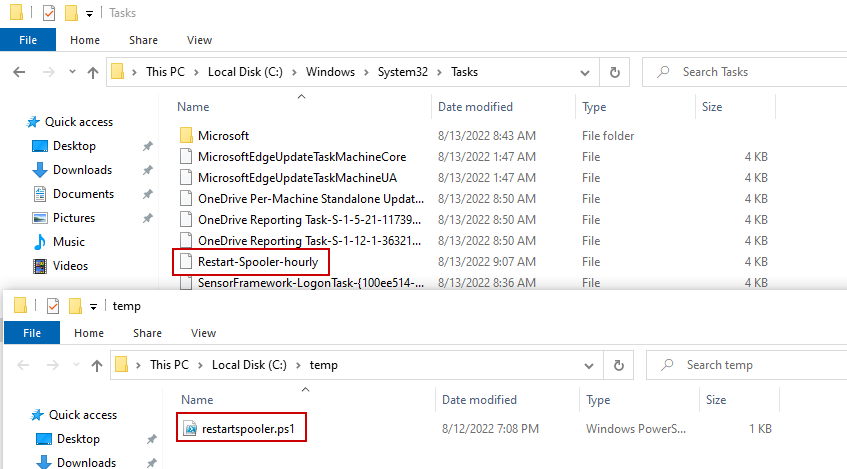This screenshot has width=847, height=469.
Task: Sort by Date modified column in Tasks
Action: point(475,107)
